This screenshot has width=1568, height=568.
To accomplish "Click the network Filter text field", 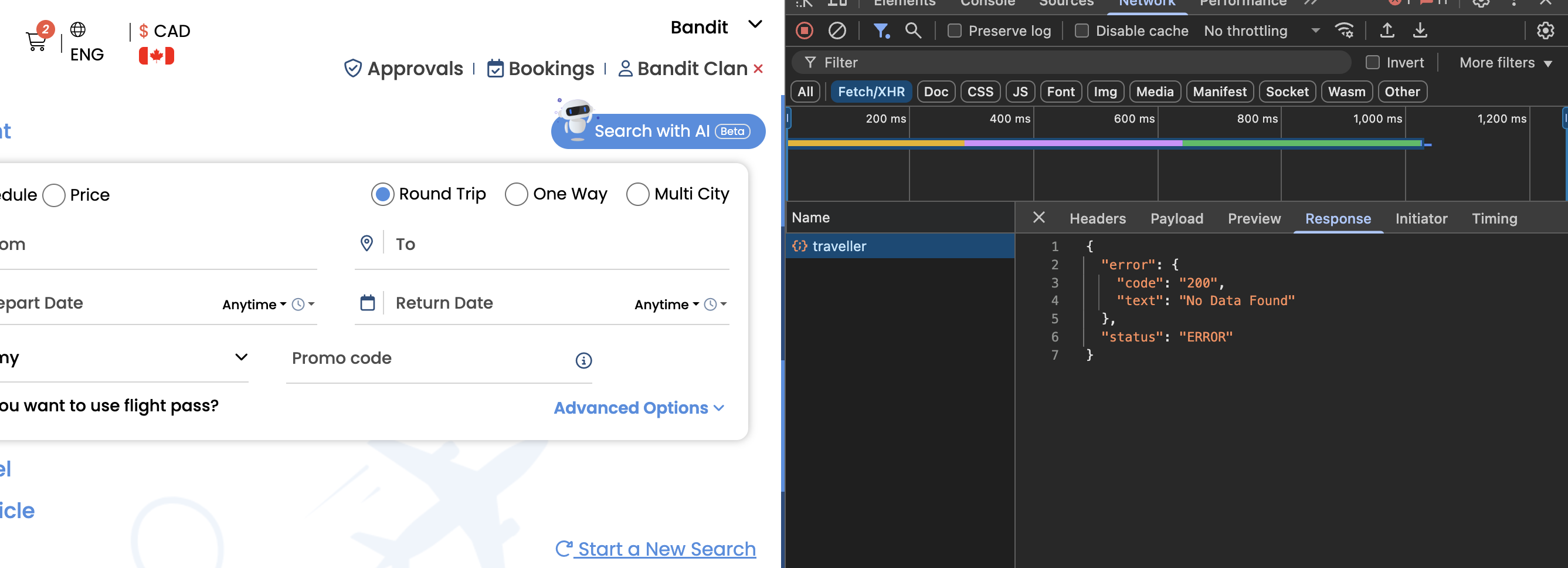I will (1071, 62).
